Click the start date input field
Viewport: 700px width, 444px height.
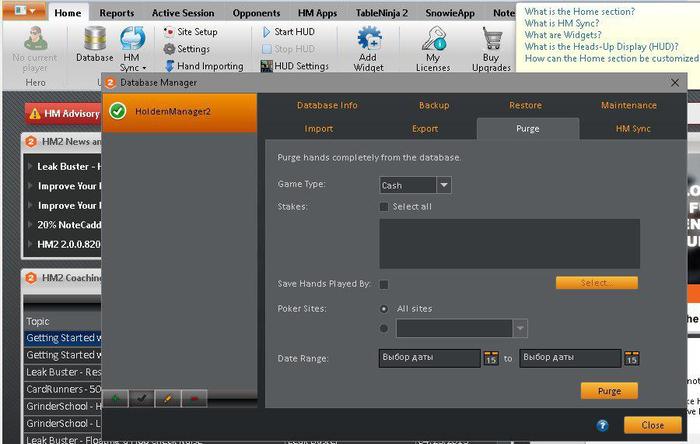click(429, 358)
